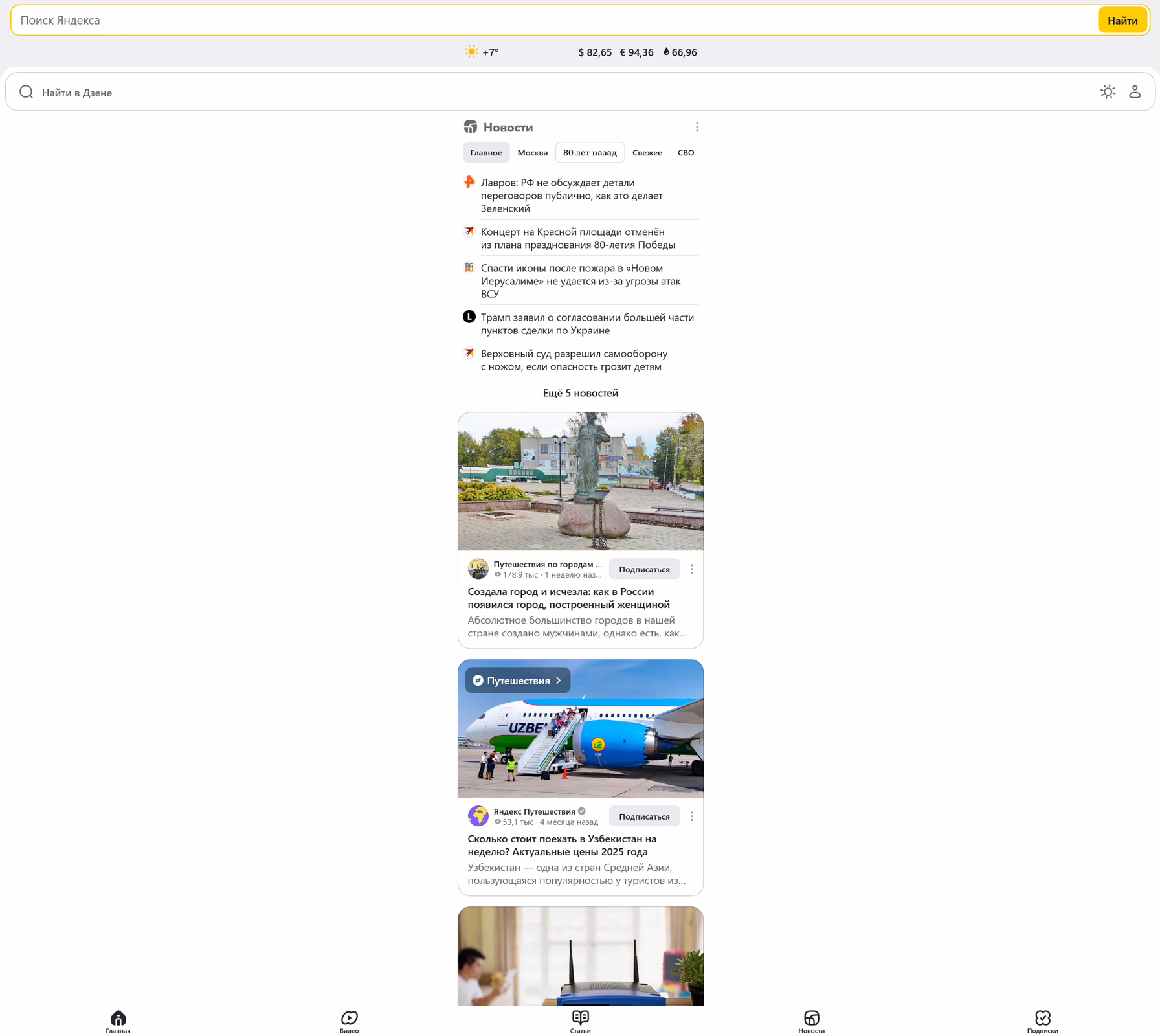
Task: Open the Путешествия по городам channel name
Action: point(548,564)
